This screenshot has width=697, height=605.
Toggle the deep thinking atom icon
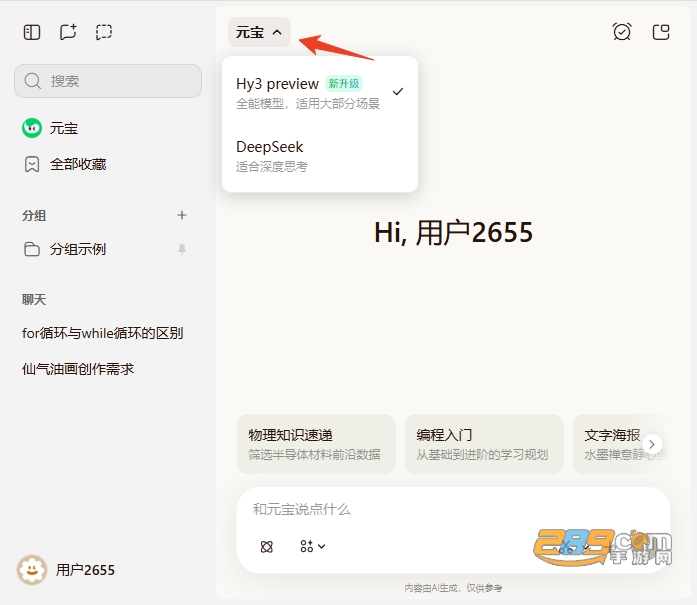266,546
